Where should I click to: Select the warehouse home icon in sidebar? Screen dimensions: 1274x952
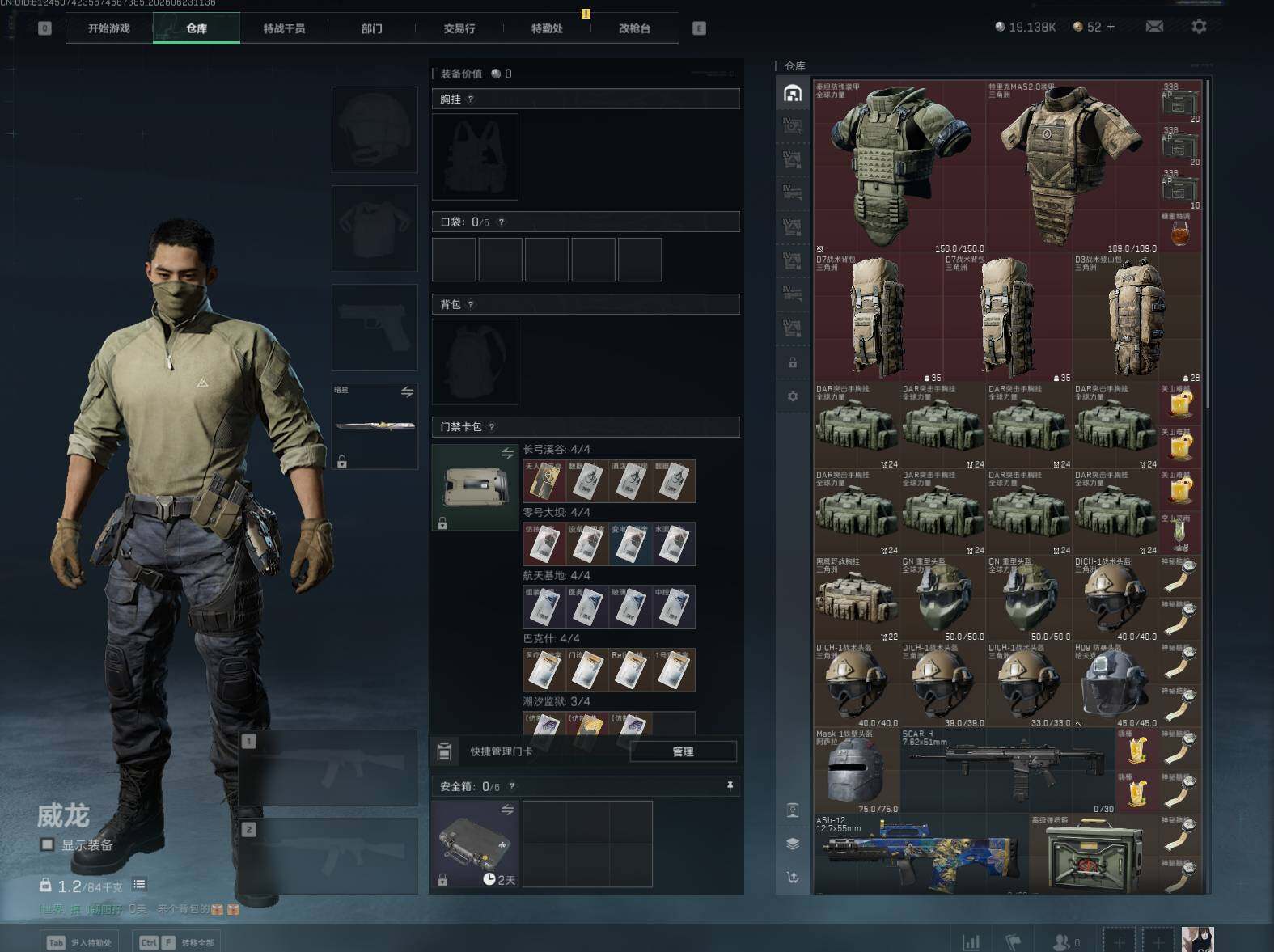point(792,93)
